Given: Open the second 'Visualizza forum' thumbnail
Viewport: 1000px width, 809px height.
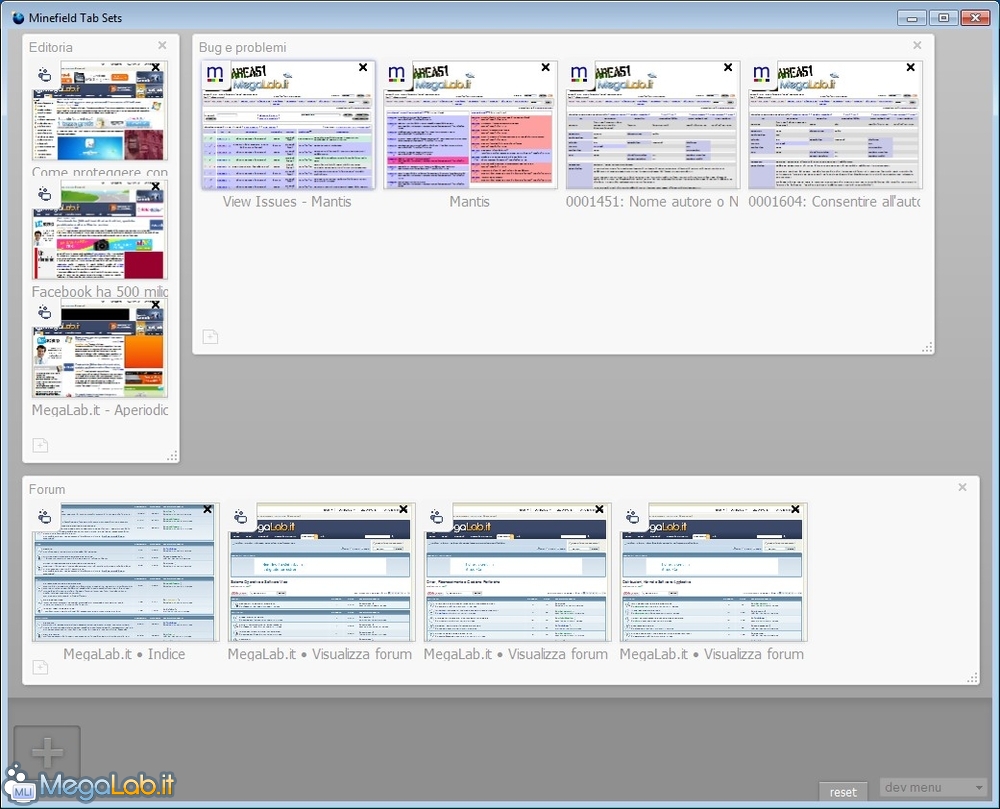Looking at the screenshot, I should pyautogui.click(x=517, y=572).
